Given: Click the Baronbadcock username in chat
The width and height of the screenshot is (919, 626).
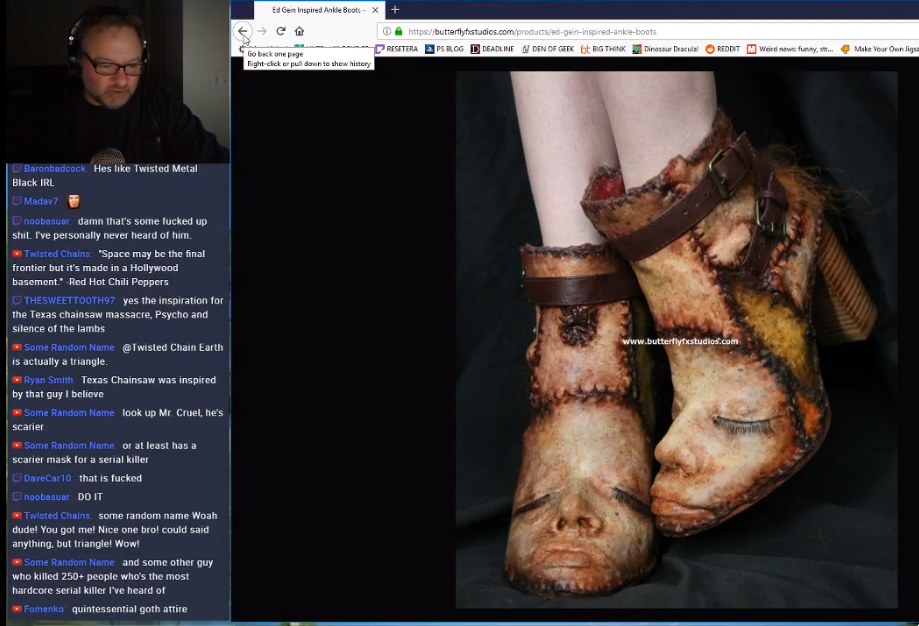Looking at the screenshot, I should click(x=55, y=169).
